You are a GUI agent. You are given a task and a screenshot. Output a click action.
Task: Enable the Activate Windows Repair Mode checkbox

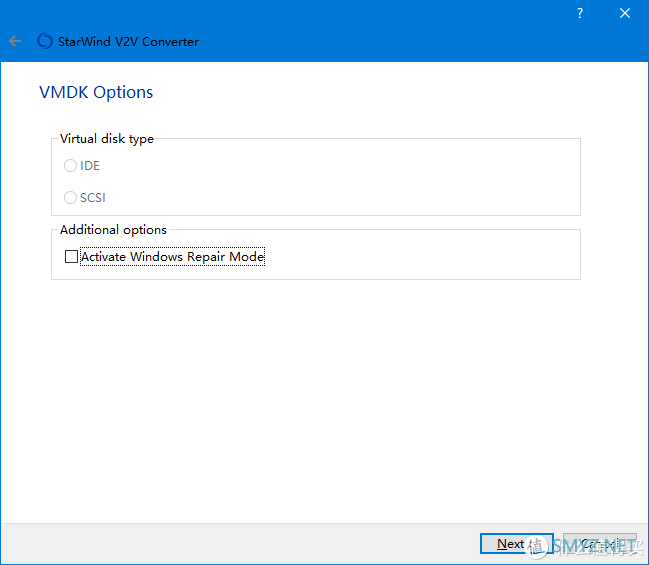(x=71, y=257)
